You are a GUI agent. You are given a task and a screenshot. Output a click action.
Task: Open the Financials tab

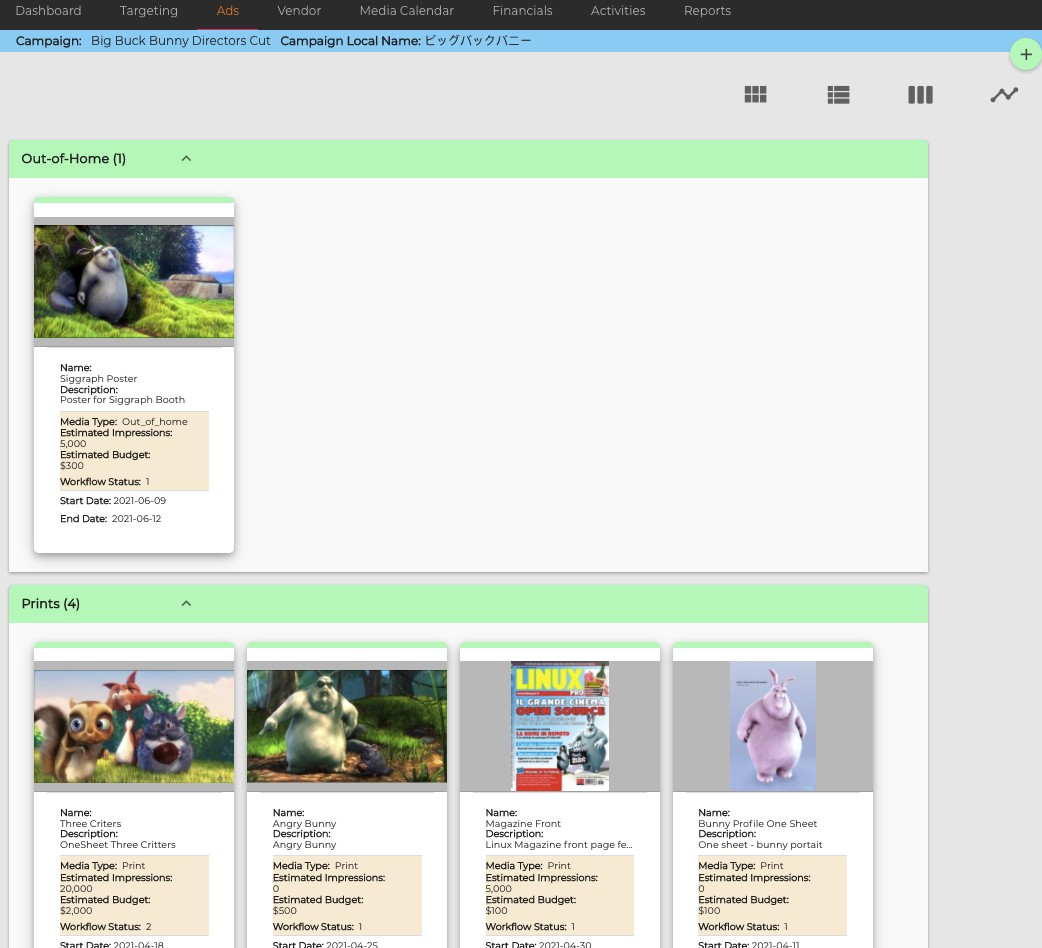pos(522,11)
